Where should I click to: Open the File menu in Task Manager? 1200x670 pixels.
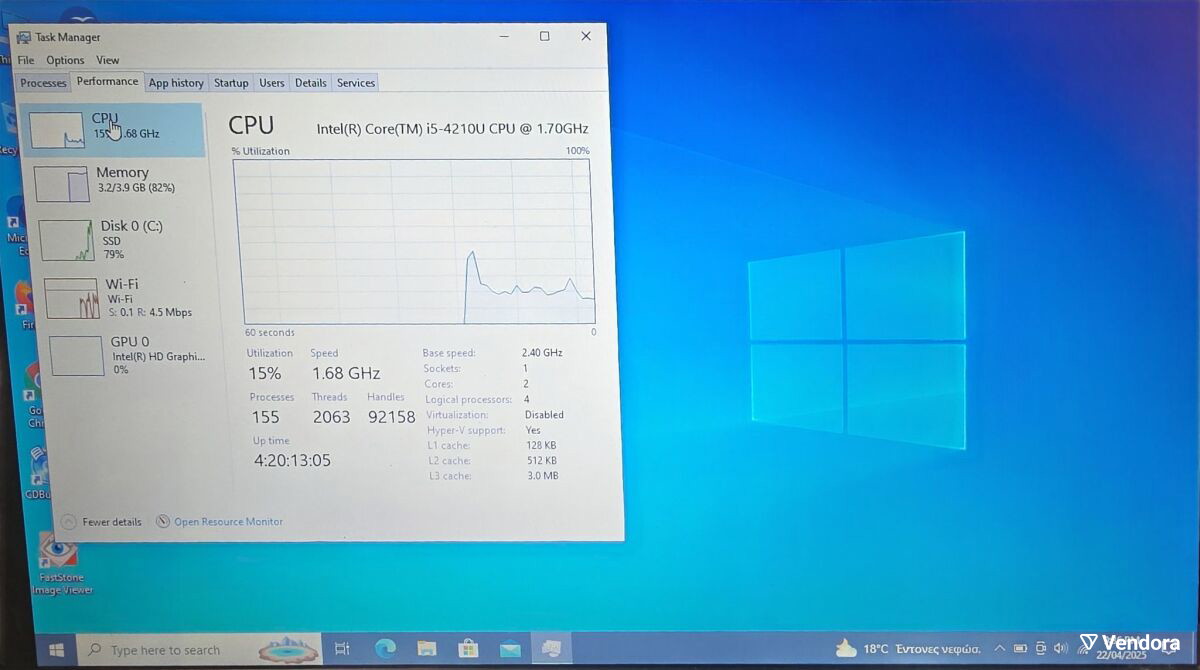click(26, 60)
